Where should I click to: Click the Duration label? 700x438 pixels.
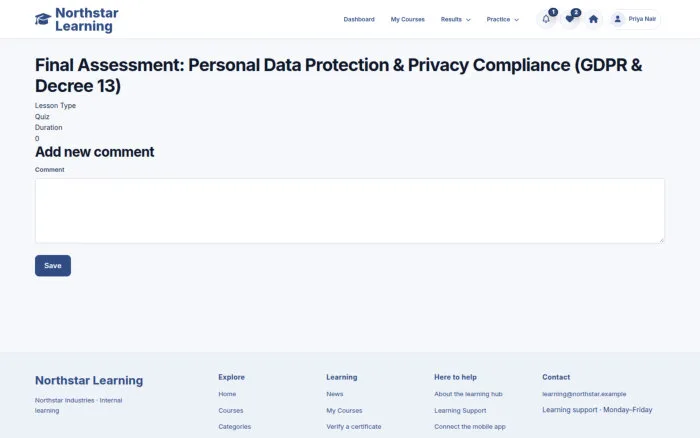pyautogui.click(x=49, y=127)
